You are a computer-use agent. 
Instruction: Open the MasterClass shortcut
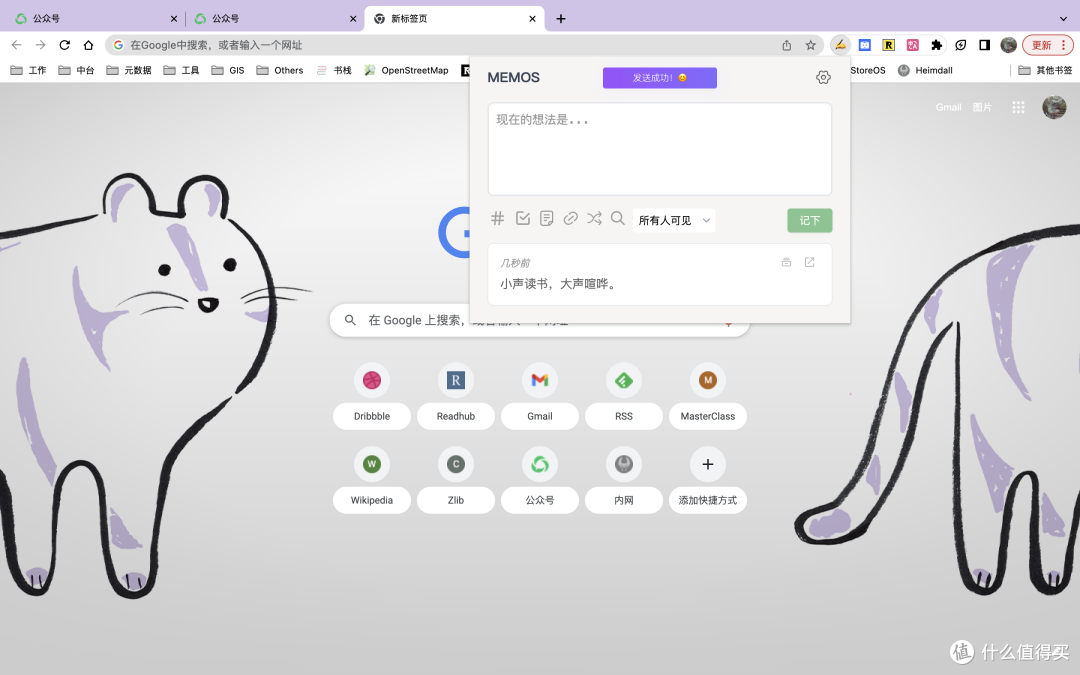click(707, 396)
